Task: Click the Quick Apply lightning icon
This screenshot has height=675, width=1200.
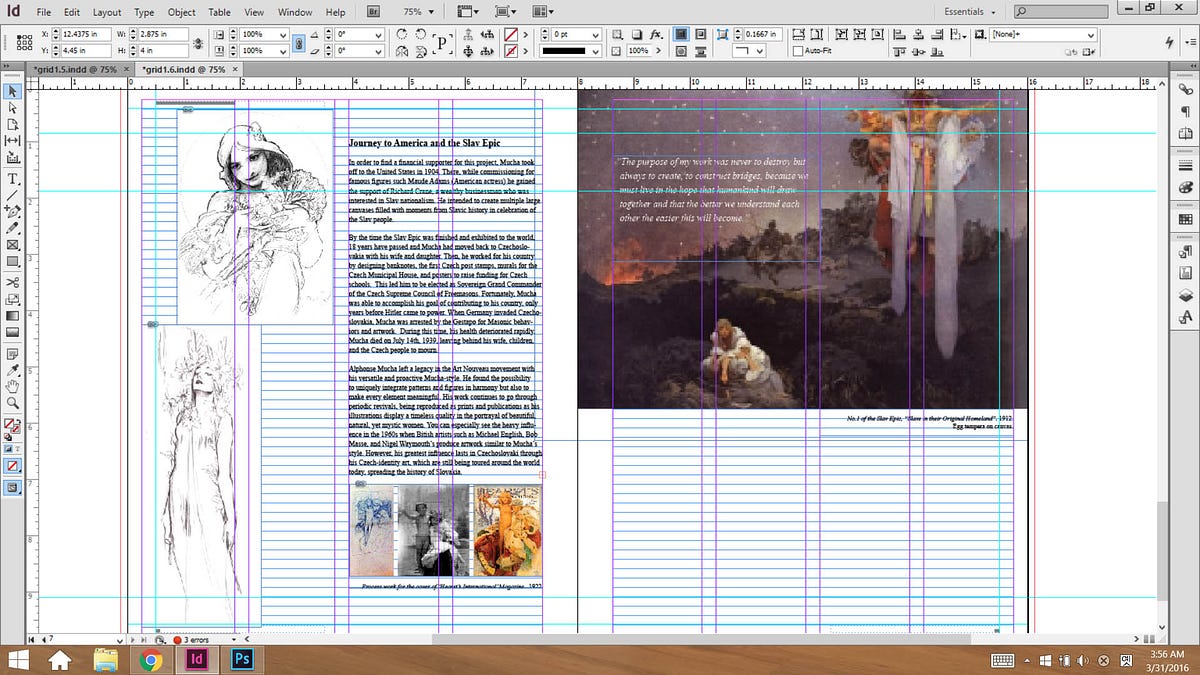Action: coord(1170,42)
